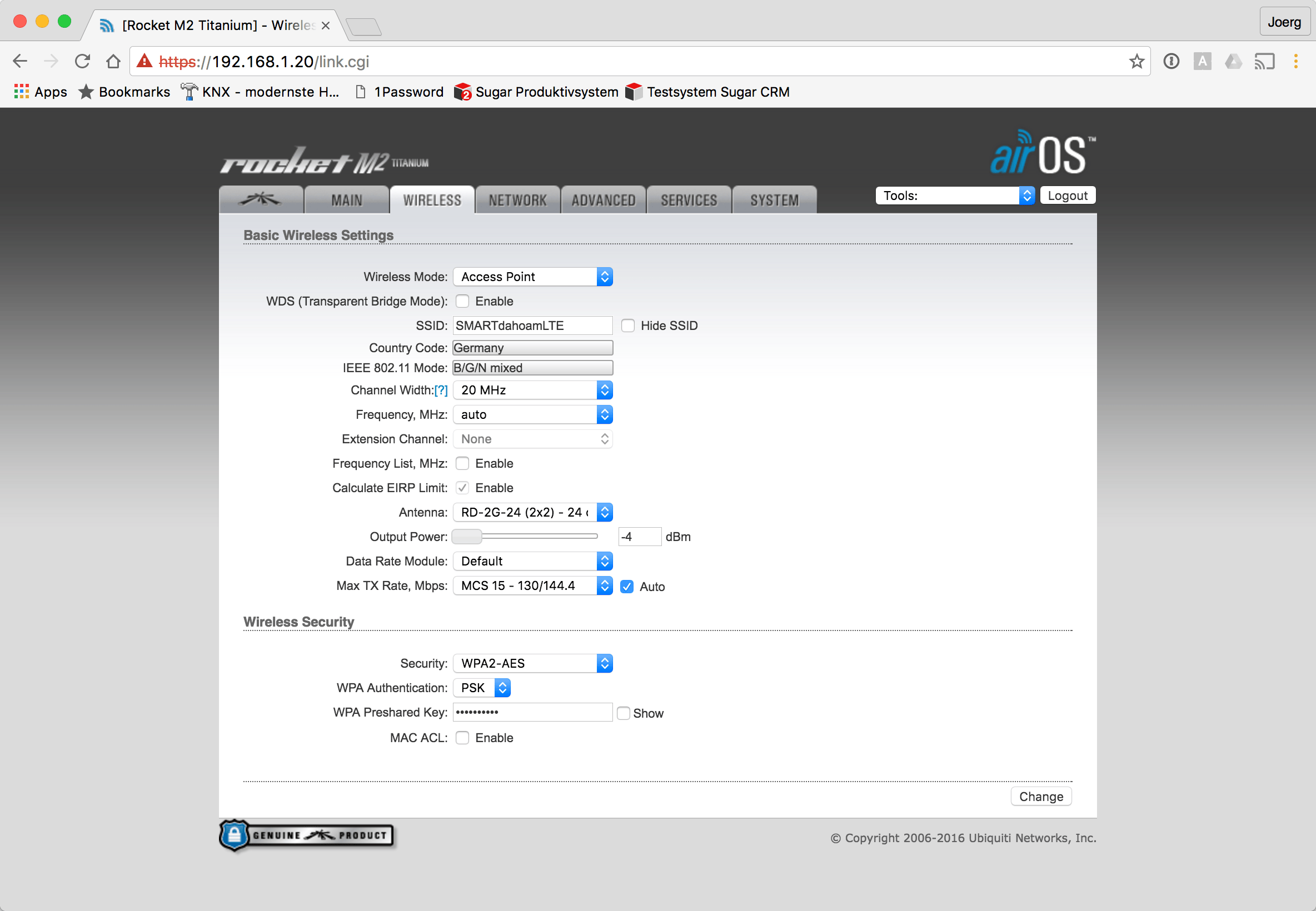Click the SSID input field
Screen dimensions: 1316x911
533,326
